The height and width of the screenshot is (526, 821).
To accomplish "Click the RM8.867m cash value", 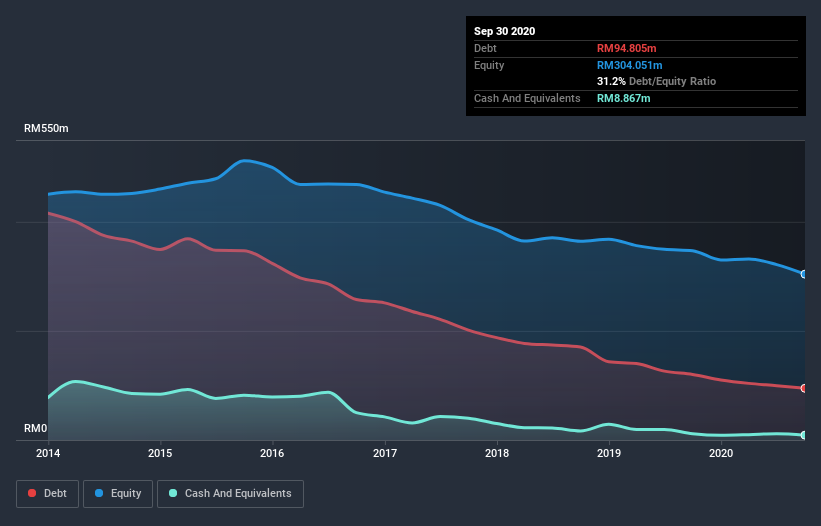I will [623, 98].
